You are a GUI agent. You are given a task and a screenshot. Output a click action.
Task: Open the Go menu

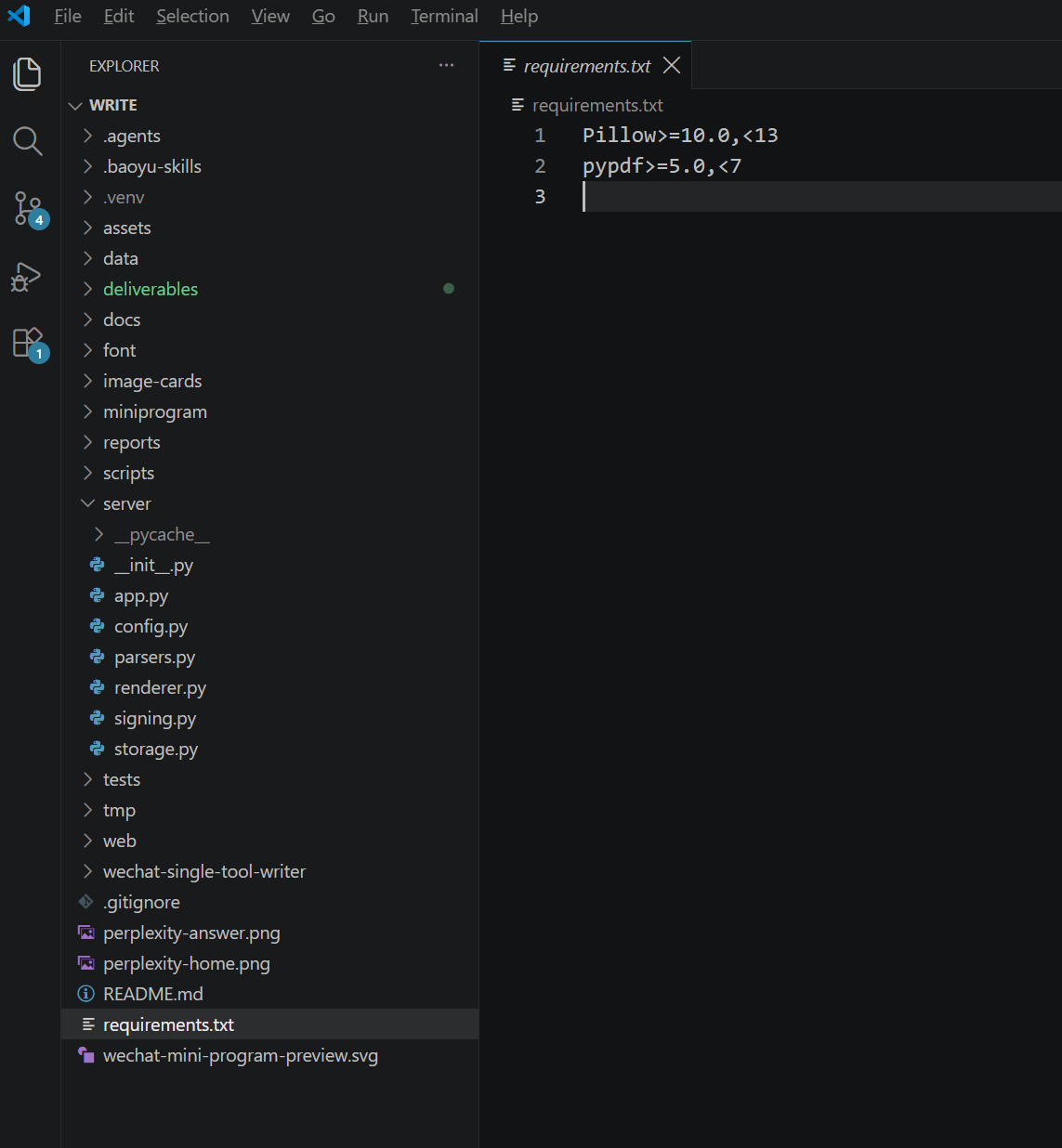click(x=323, y=16)
